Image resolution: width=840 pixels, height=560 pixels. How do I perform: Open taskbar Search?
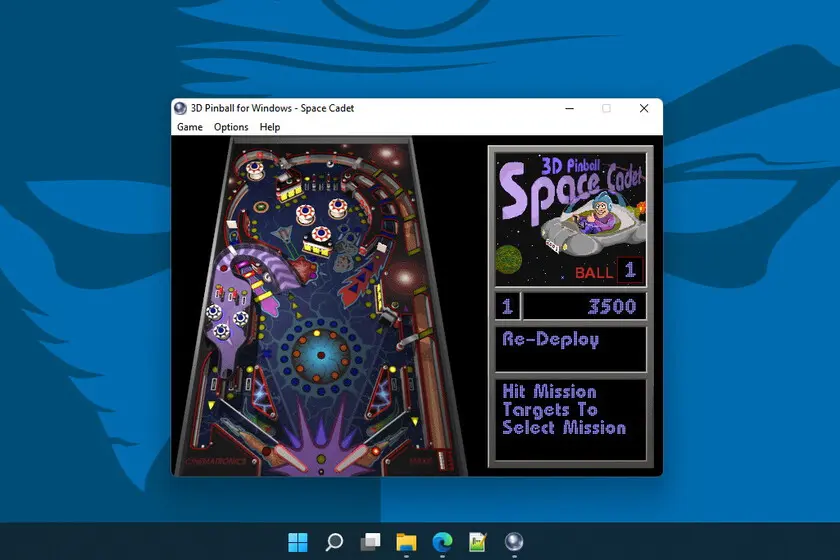click(x=334, y=542)
